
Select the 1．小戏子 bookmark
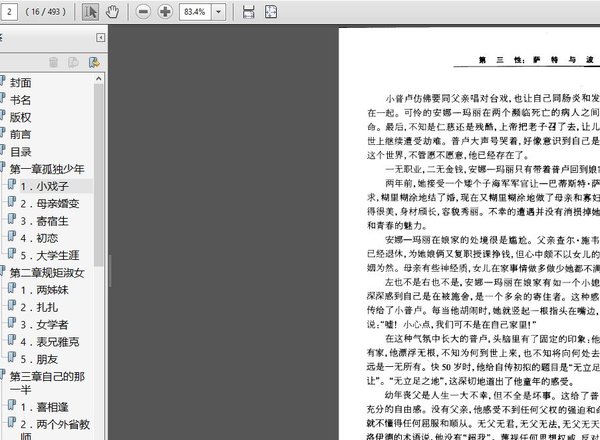tap(44, 186)
